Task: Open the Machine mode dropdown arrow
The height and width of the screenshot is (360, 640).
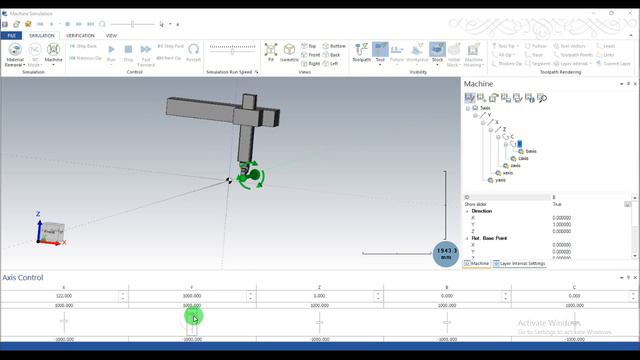Action: pos(53,65)
